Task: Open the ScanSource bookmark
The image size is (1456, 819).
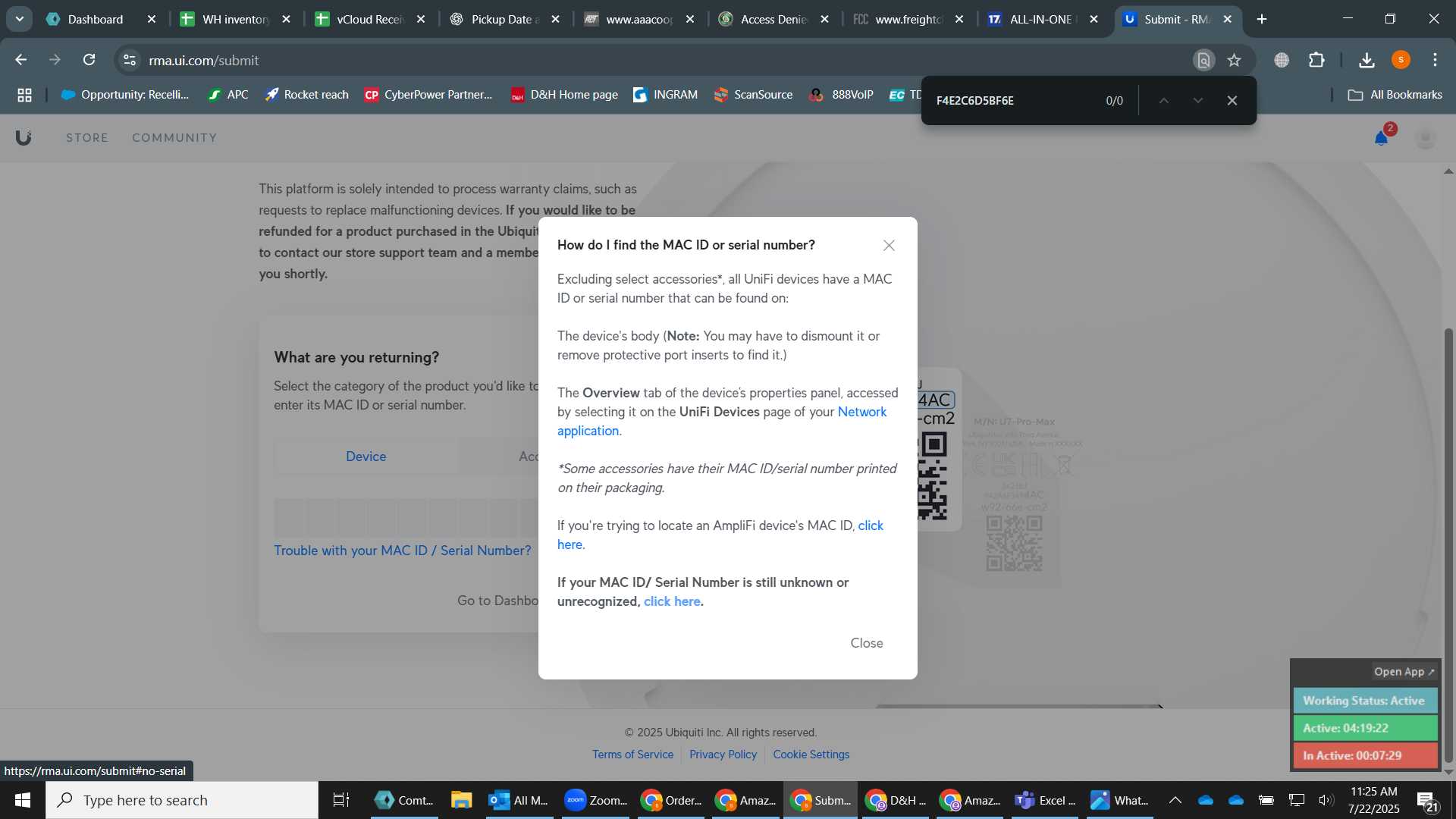Action: [753, 95]
